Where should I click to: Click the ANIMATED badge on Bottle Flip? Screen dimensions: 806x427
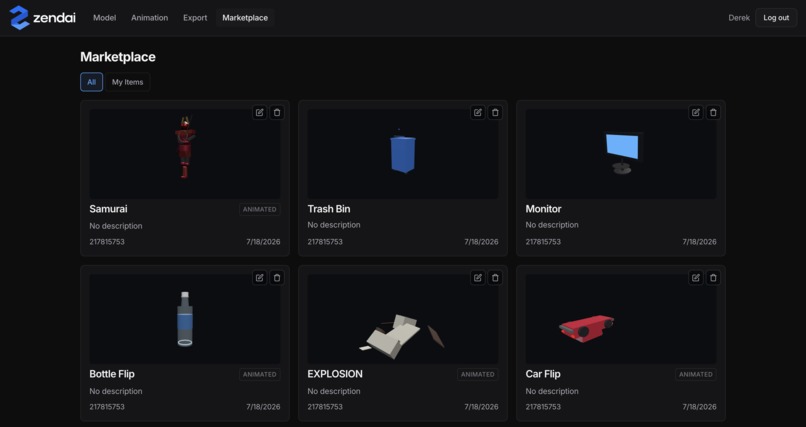(x=260, y=375)
